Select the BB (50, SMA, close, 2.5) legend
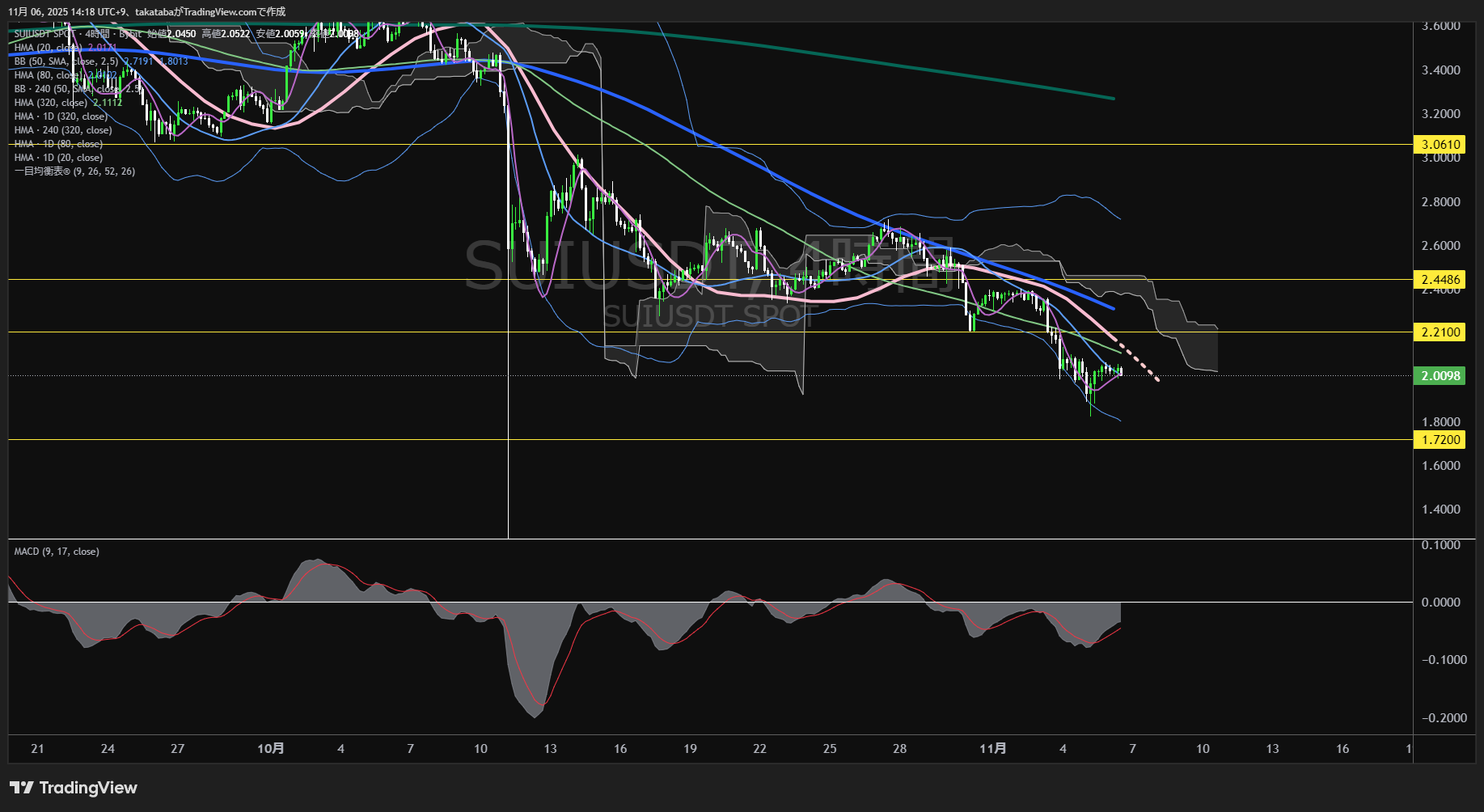This screenshot has height=812, width=1484. (x=66, y=61)
